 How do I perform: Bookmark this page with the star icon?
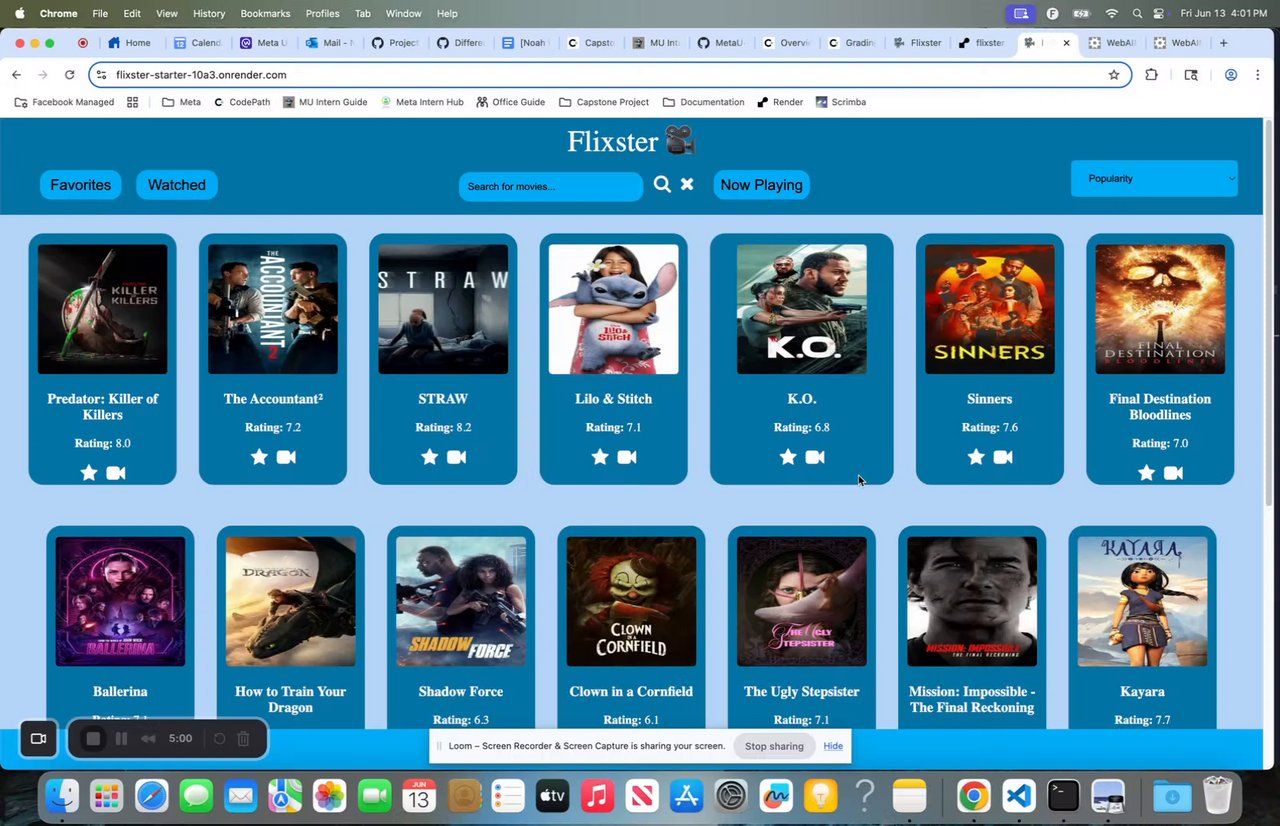[x=1113, y=75]
